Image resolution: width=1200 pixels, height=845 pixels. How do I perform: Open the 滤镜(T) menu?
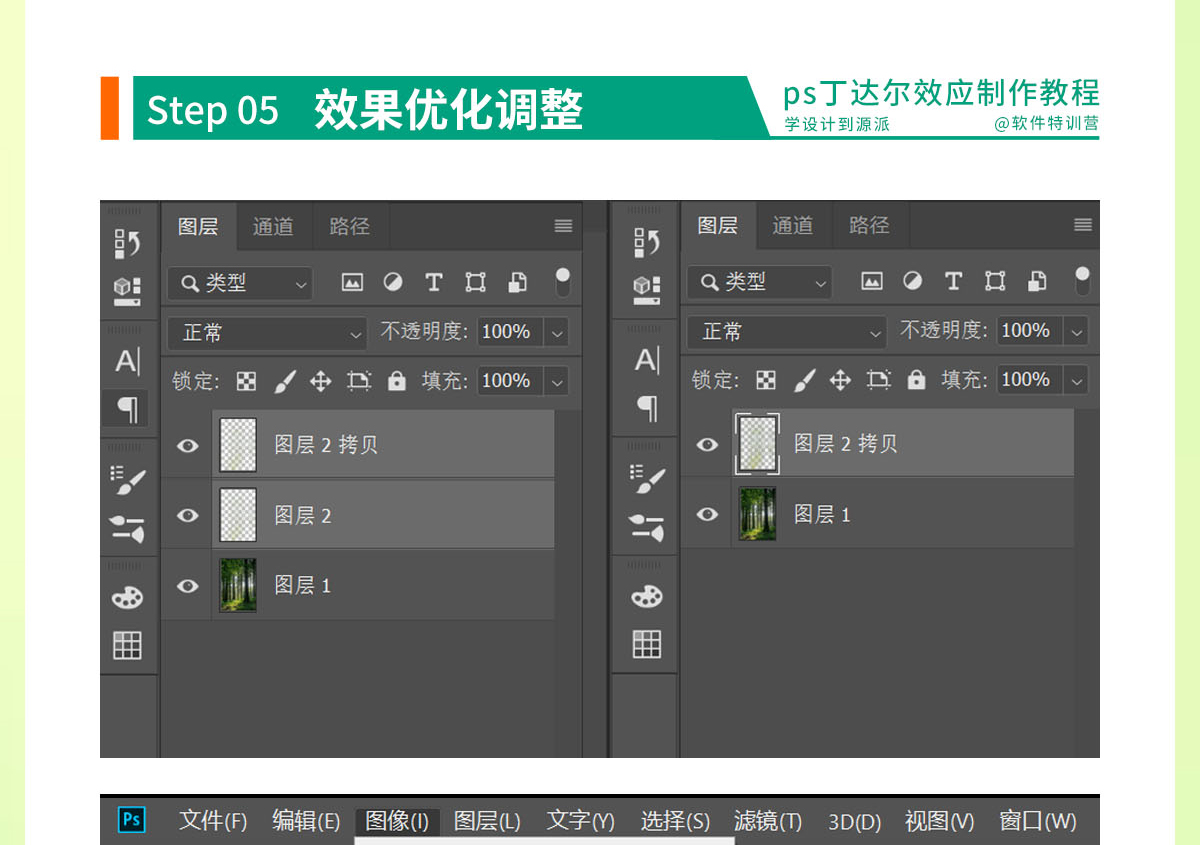point(767,821)
